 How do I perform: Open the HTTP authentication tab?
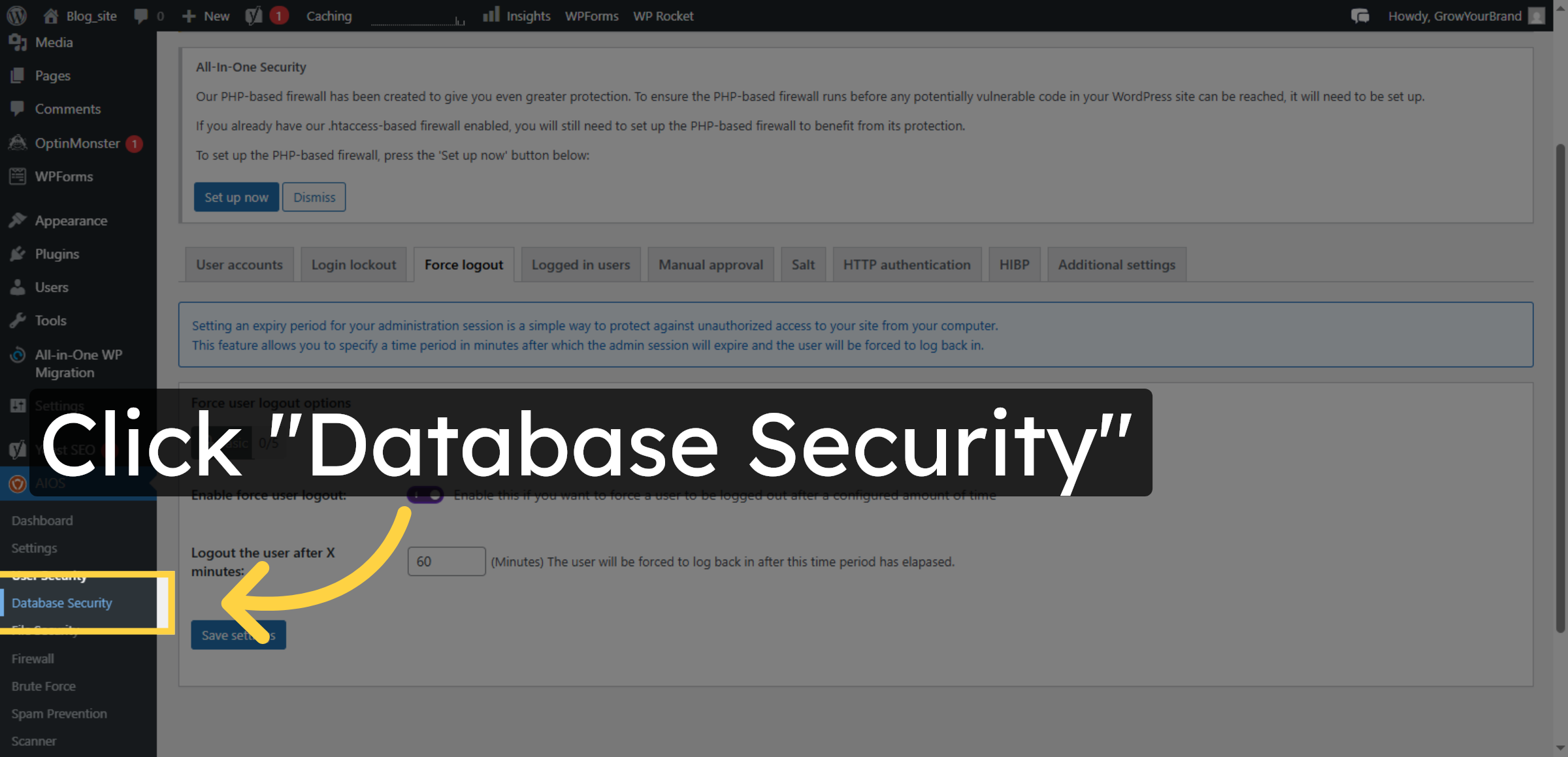pyautogui.click(x=907, y=265)
